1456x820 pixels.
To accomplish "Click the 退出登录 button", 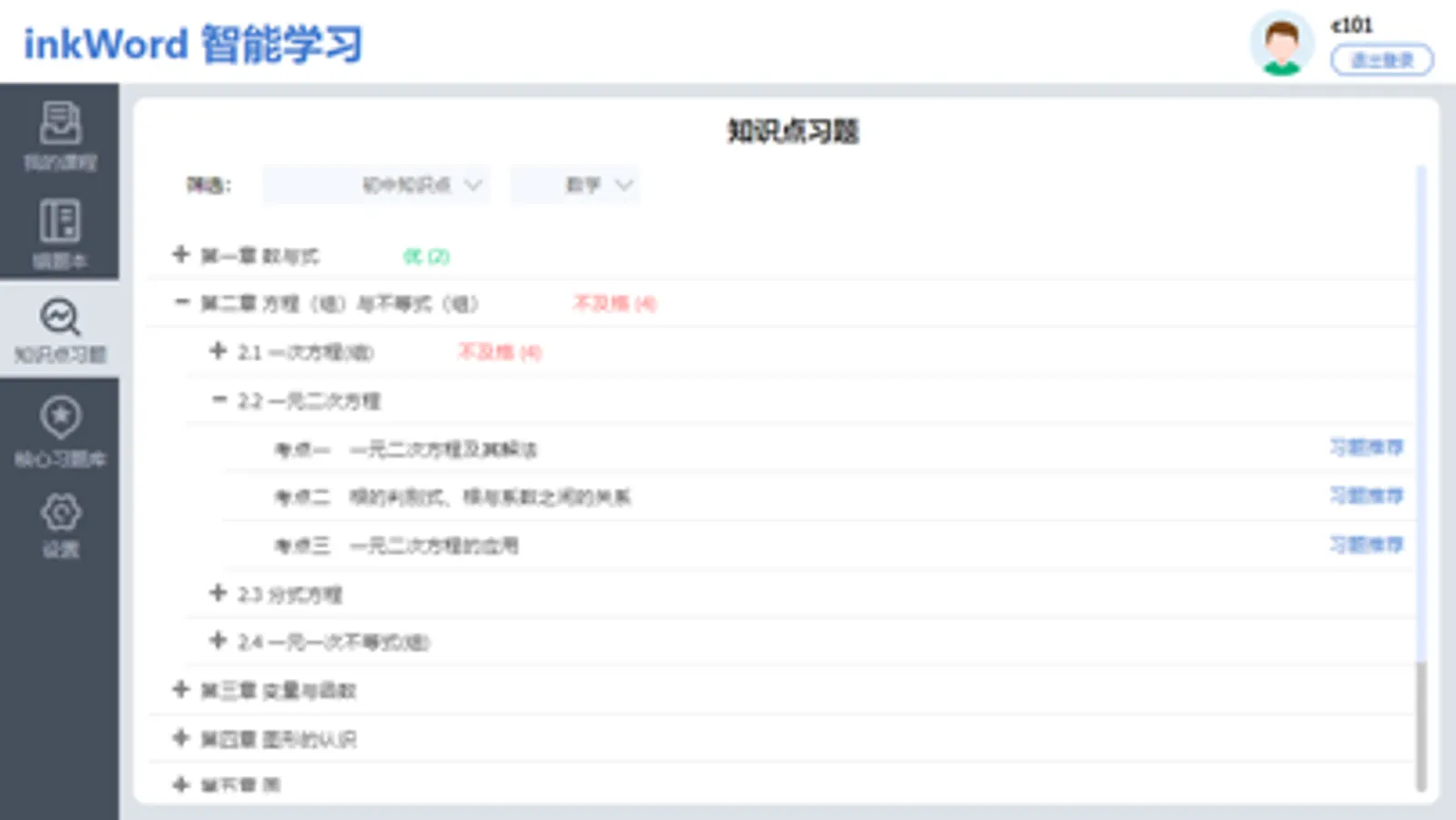I will click(1382, 60).
